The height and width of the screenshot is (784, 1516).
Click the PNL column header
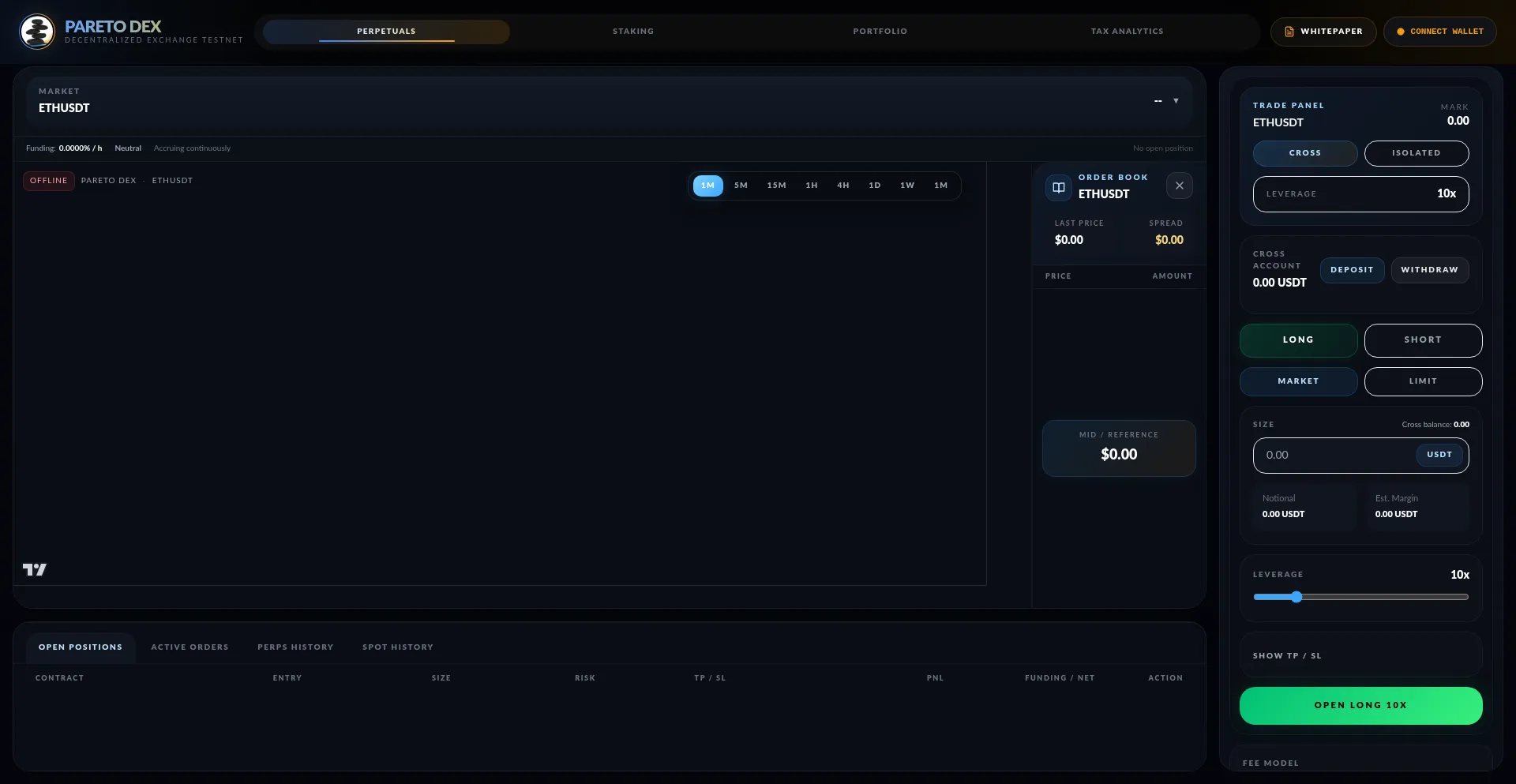935,678
